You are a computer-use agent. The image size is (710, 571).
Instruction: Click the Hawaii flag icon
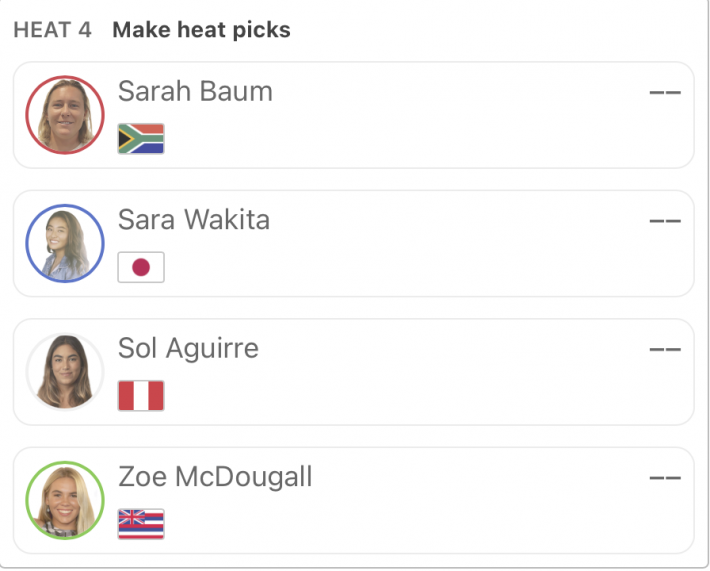[x=141, y=524]
